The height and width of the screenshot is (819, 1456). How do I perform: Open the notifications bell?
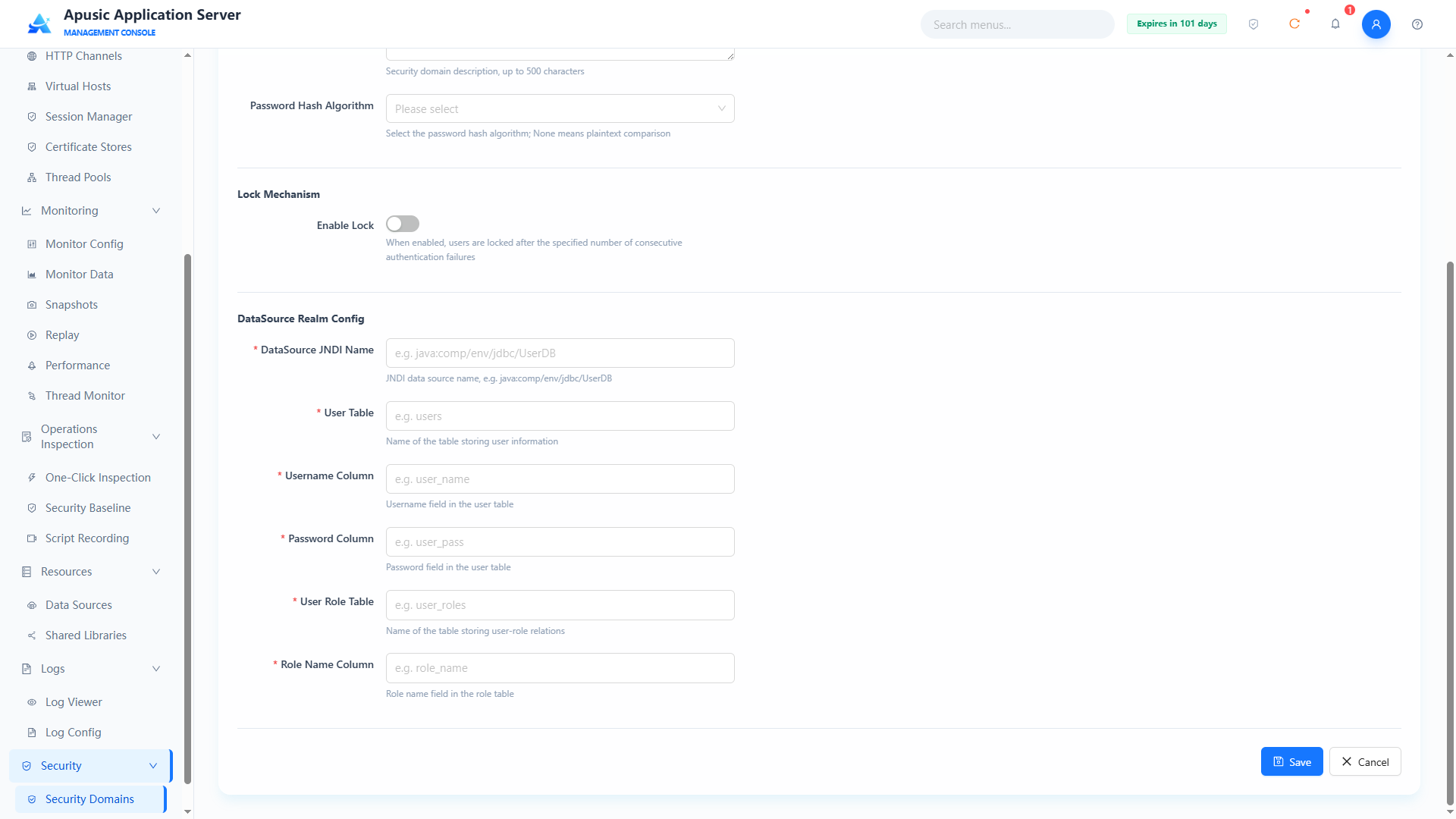pos(1335,24)
